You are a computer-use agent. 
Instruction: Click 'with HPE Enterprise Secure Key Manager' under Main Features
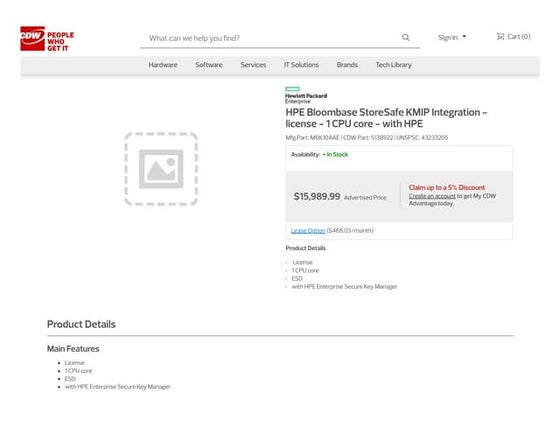click(118, 387)
